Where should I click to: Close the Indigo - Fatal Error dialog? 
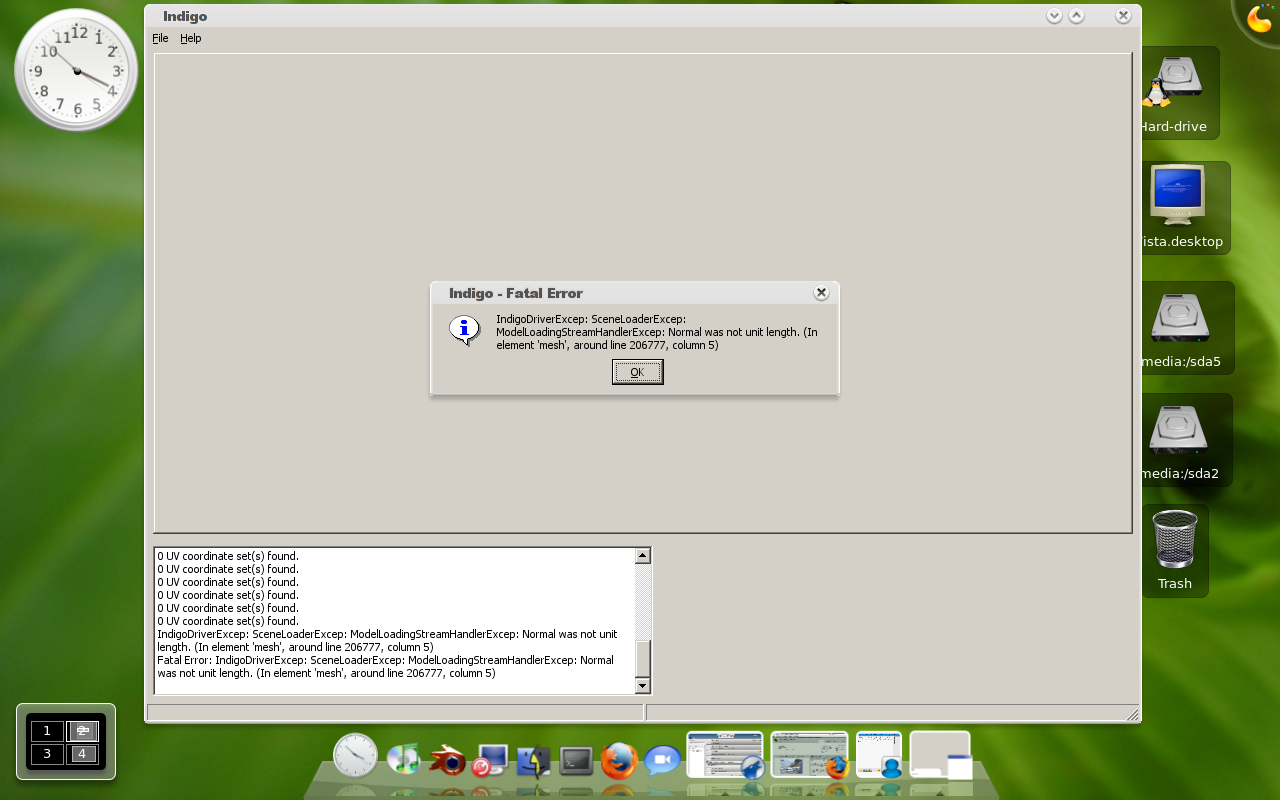coord(821,293)
